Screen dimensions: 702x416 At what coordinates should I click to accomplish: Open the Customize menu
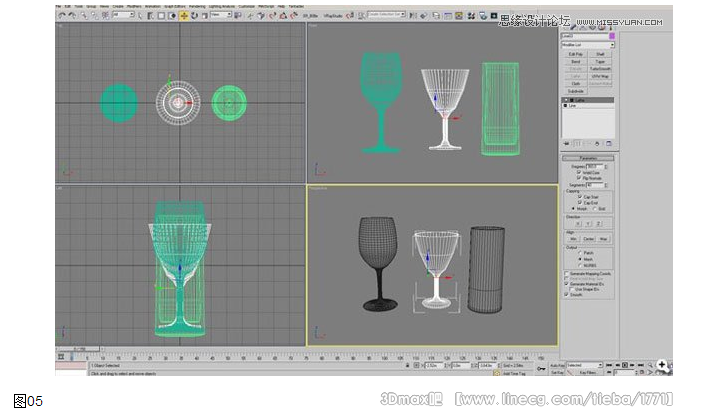click(247, 7)
